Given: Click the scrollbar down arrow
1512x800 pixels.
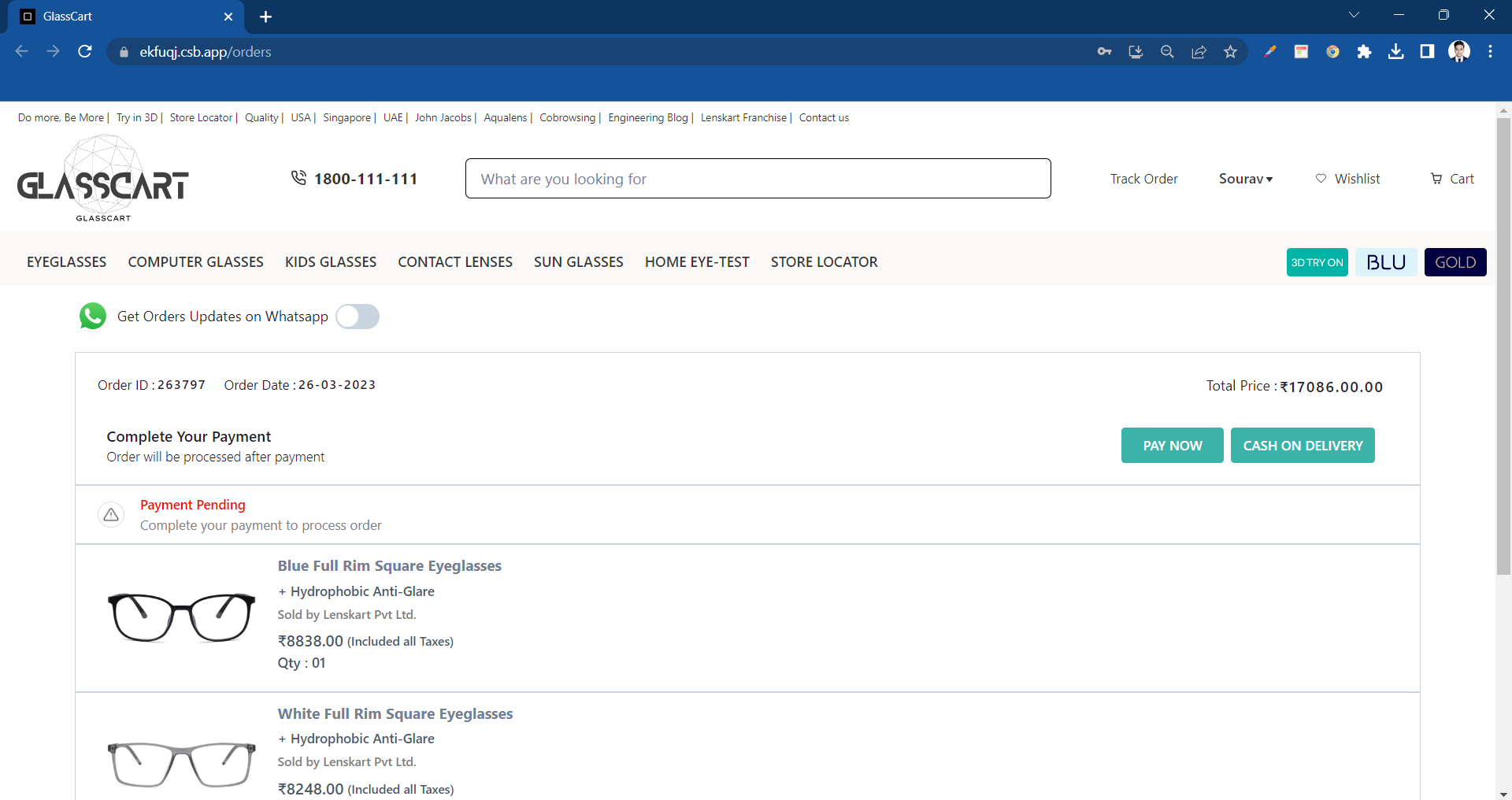Looking at the screenshot, I should point(1503,794).
